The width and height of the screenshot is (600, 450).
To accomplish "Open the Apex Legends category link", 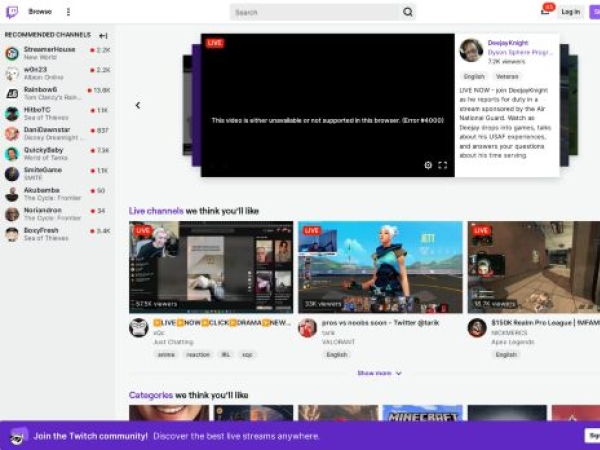I will pyautogui.click(x=512, y=342).
